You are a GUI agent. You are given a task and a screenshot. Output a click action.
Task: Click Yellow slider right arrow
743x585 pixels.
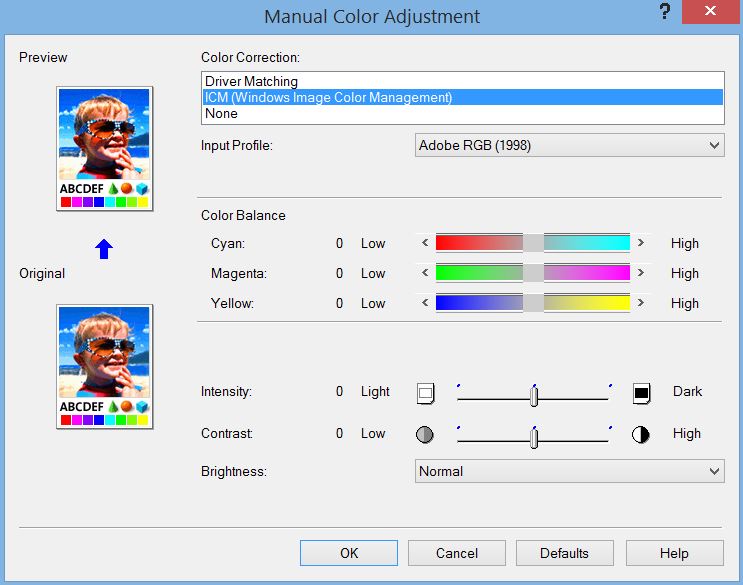(x=641, y=303)
